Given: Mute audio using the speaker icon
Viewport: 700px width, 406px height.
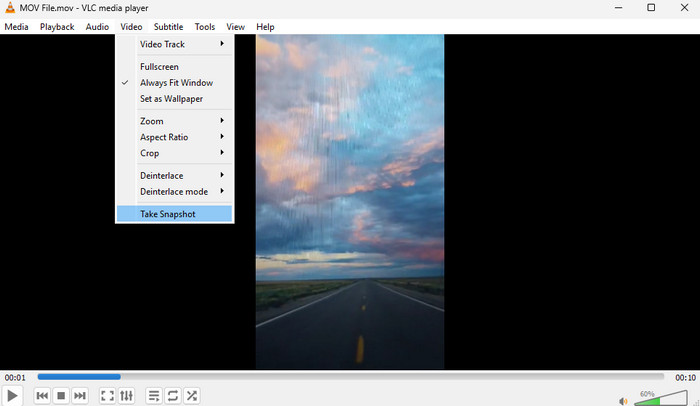Looking at the screenshot, I should click(x=623, y=400).
